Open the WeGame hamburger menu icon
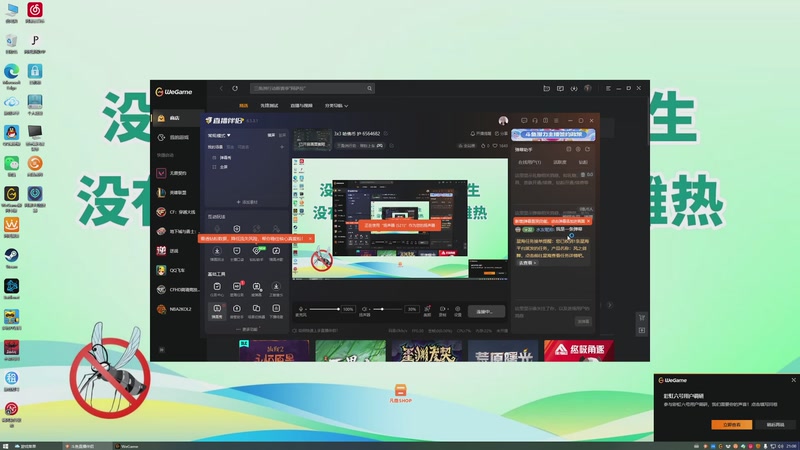This screenshot has height=450, width=800. (x=608, y=88)
